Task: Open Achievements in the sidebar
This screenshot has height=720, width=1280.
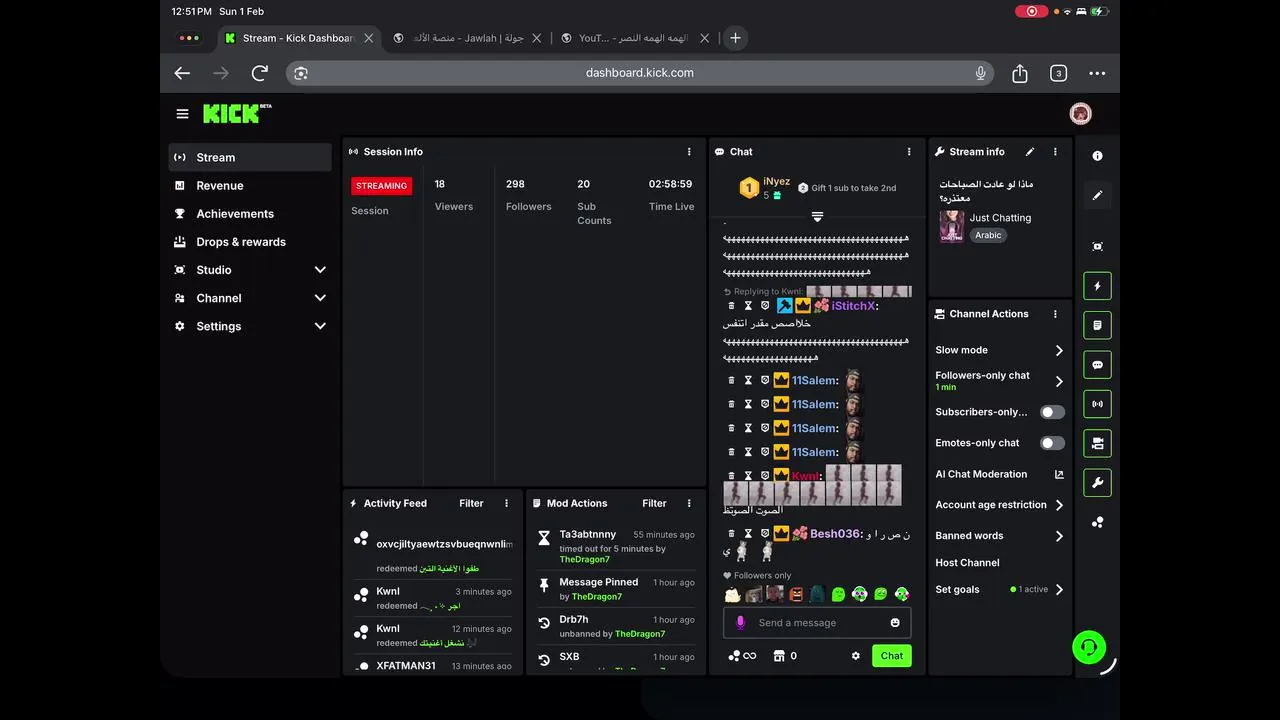Action: 250,214
